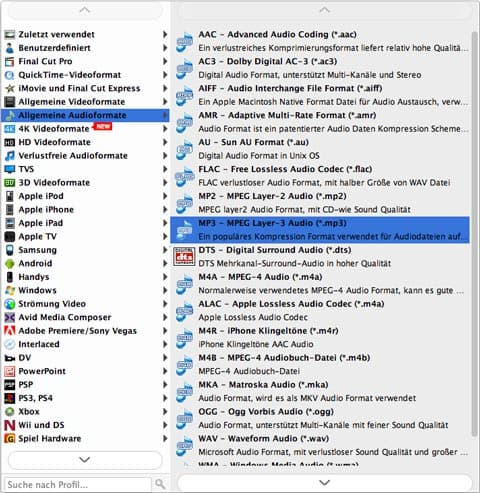Click the Spiel Hardware icon
Screen dimensions: 480x493
click(x=10, y=439)
